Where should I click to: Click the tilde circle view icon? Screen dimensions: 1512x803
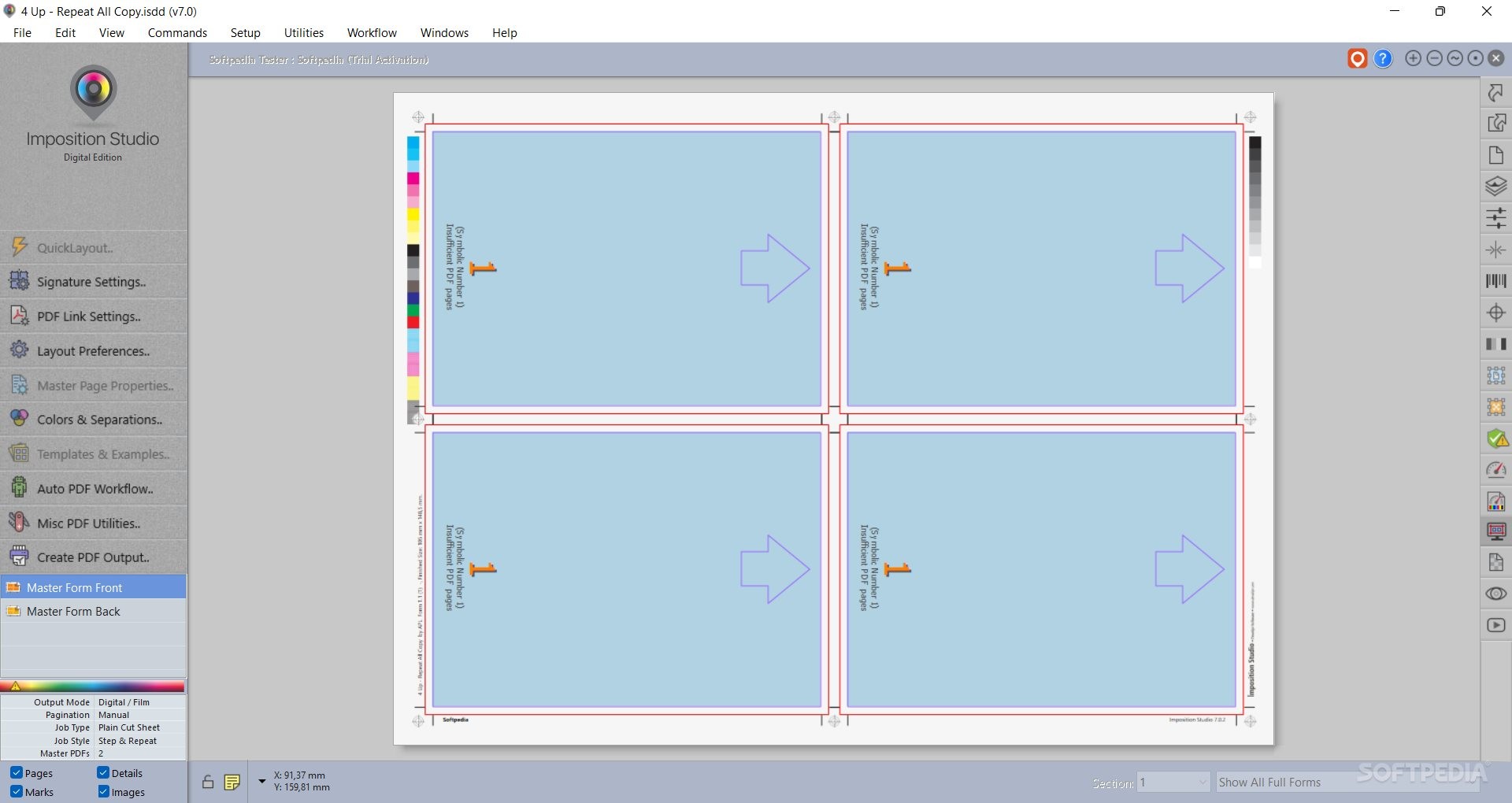click(x=1455, y=58)
